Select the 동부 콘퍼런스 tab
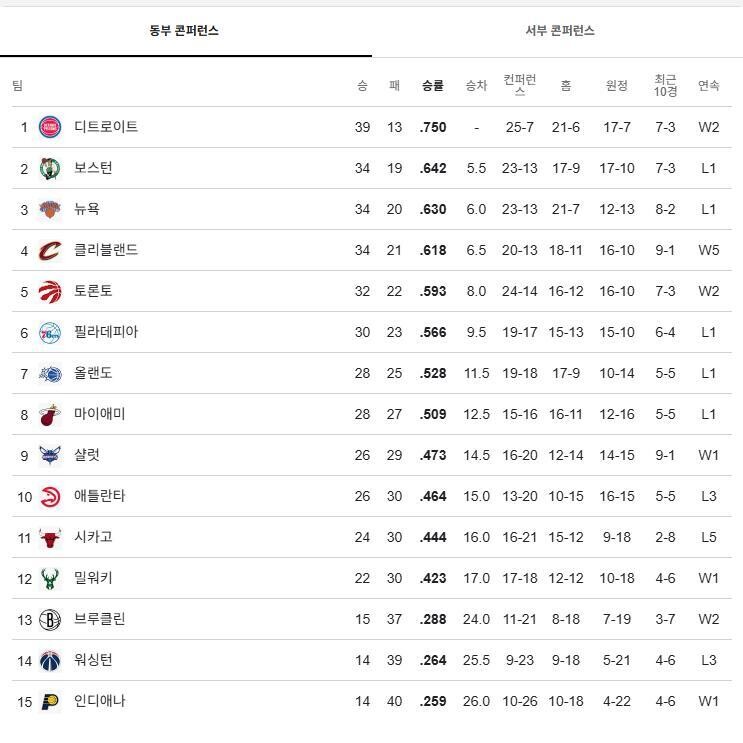 pyautogui.click(x=184, y=31)
